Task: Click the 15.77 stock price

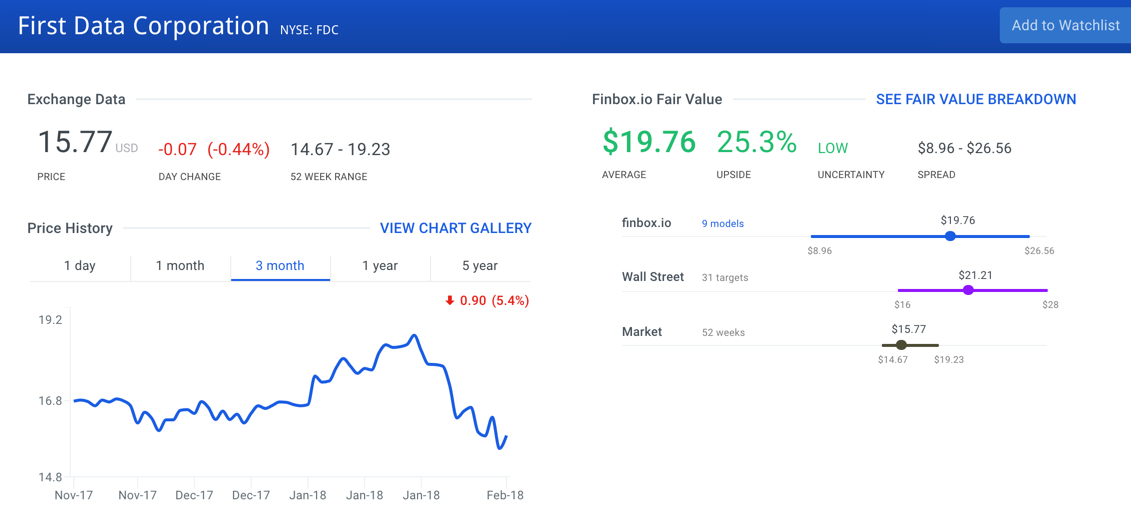Action: click(x=75, y=142)
